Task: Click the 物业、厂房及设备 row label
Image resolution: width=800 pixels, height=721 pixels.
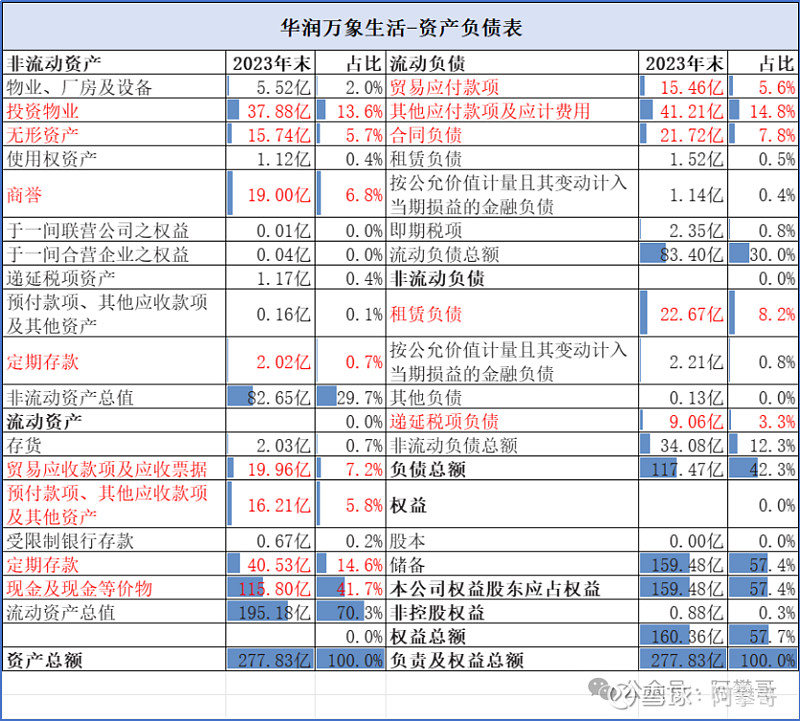Action: pyautogui.click(x=79, y=87)
